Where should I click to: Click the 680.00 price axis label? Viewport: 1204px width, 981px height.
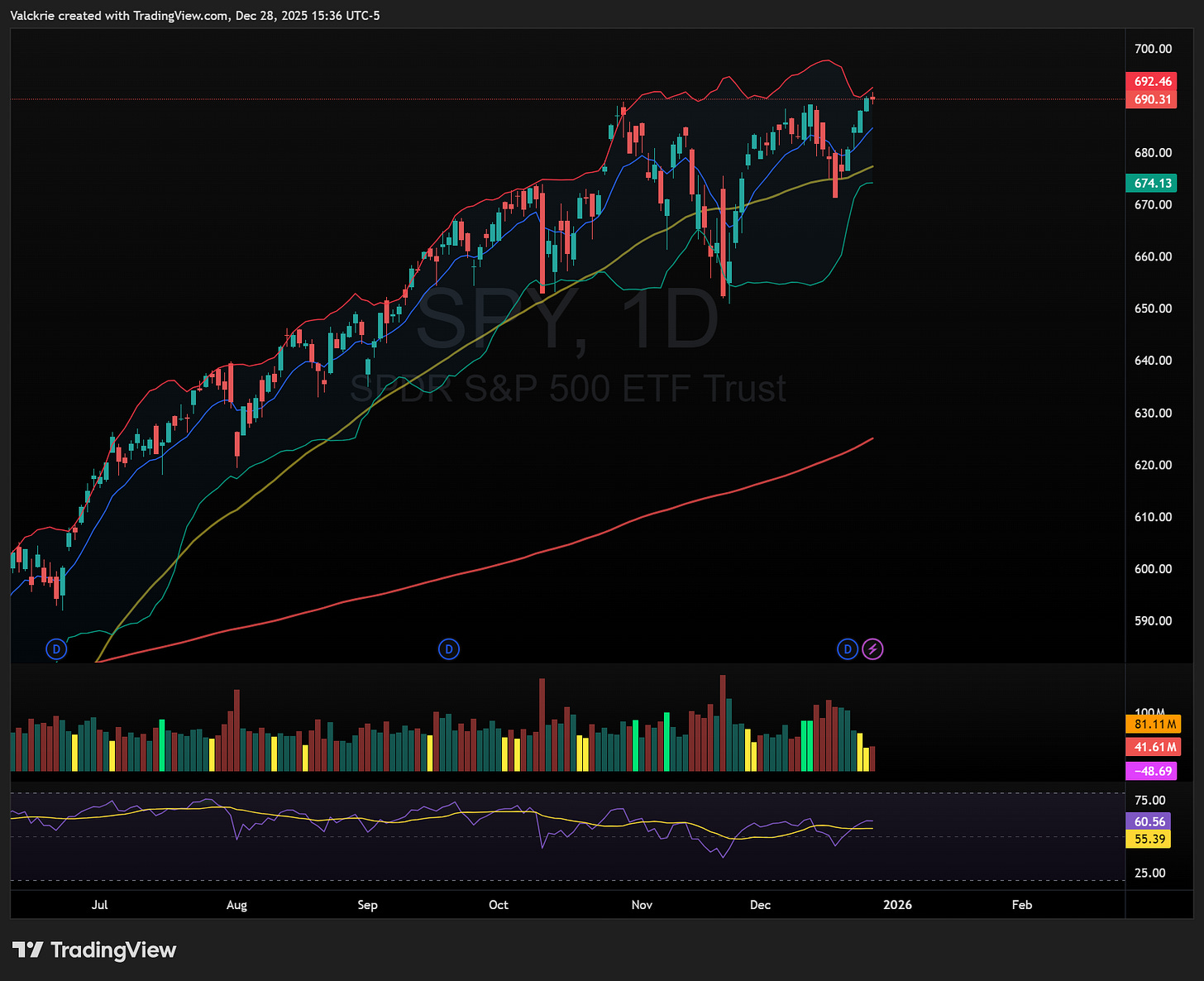click(x=1153, y=153)
